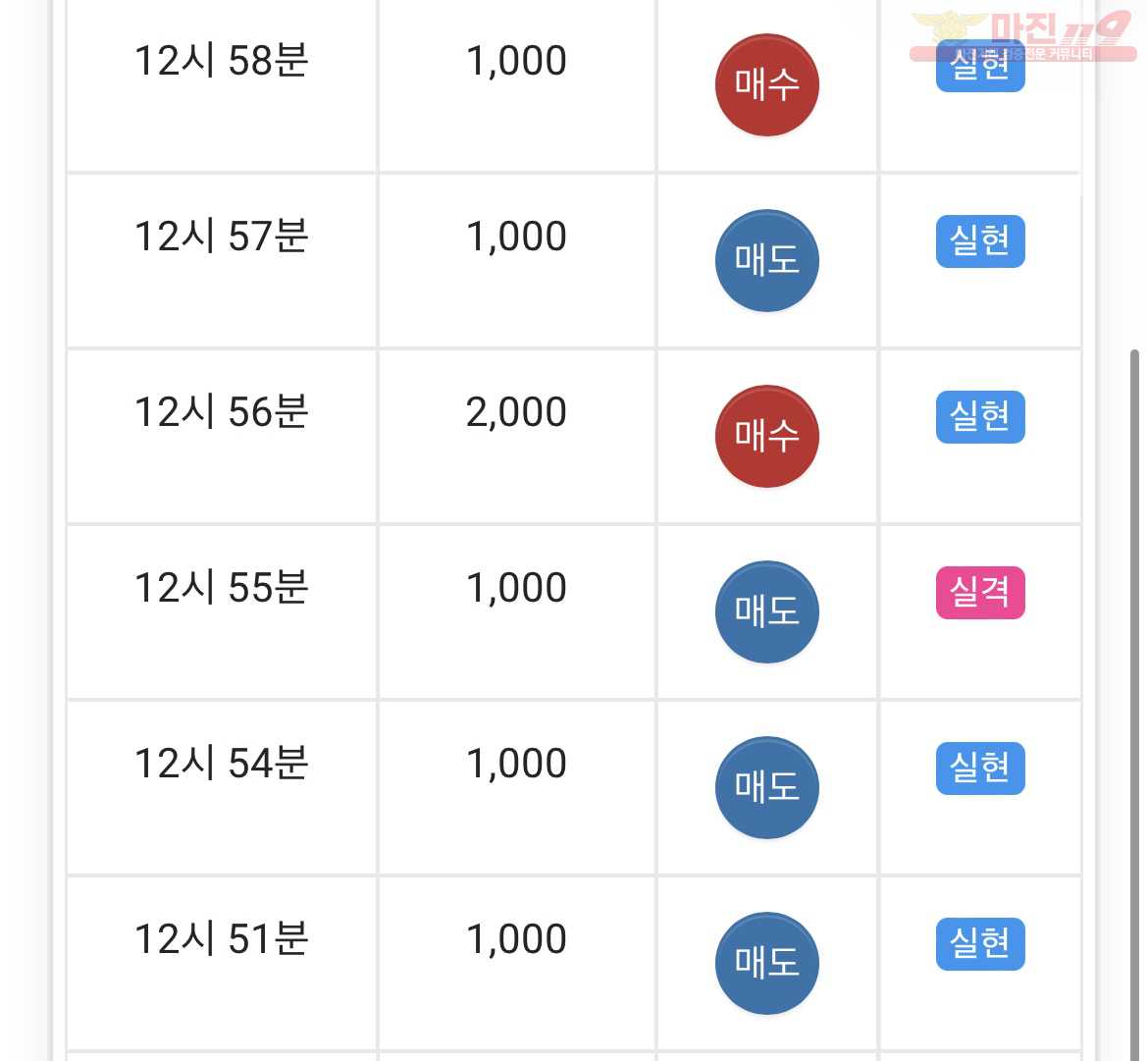Click the 12시 55분 time cell
The height and width of the screenshot is (1061, 1148).
click(x=221, y=612)
